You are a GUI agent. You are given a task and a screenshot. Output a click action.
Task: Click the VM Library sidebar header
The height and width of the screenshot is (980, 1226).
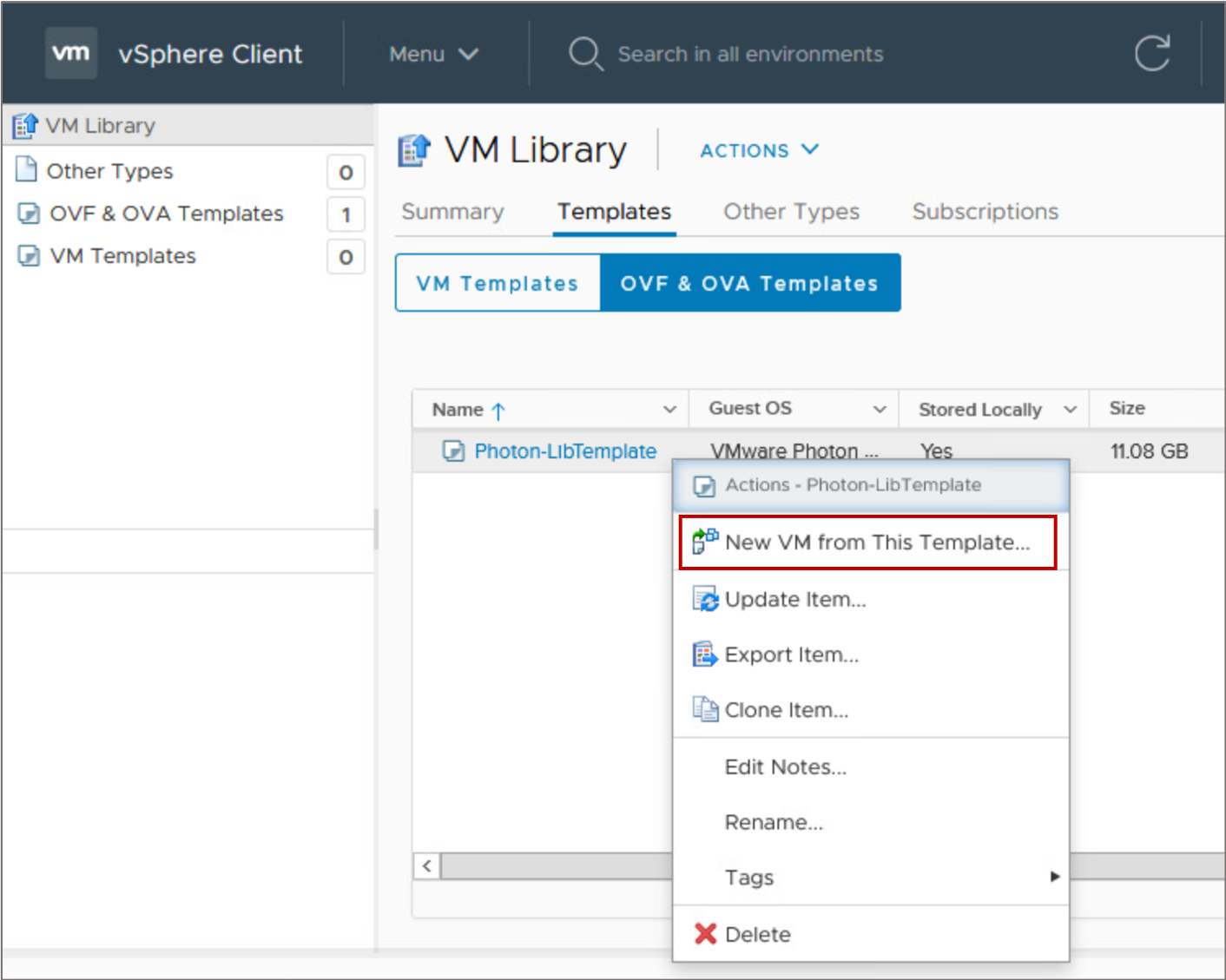click(x=188, y=126)
